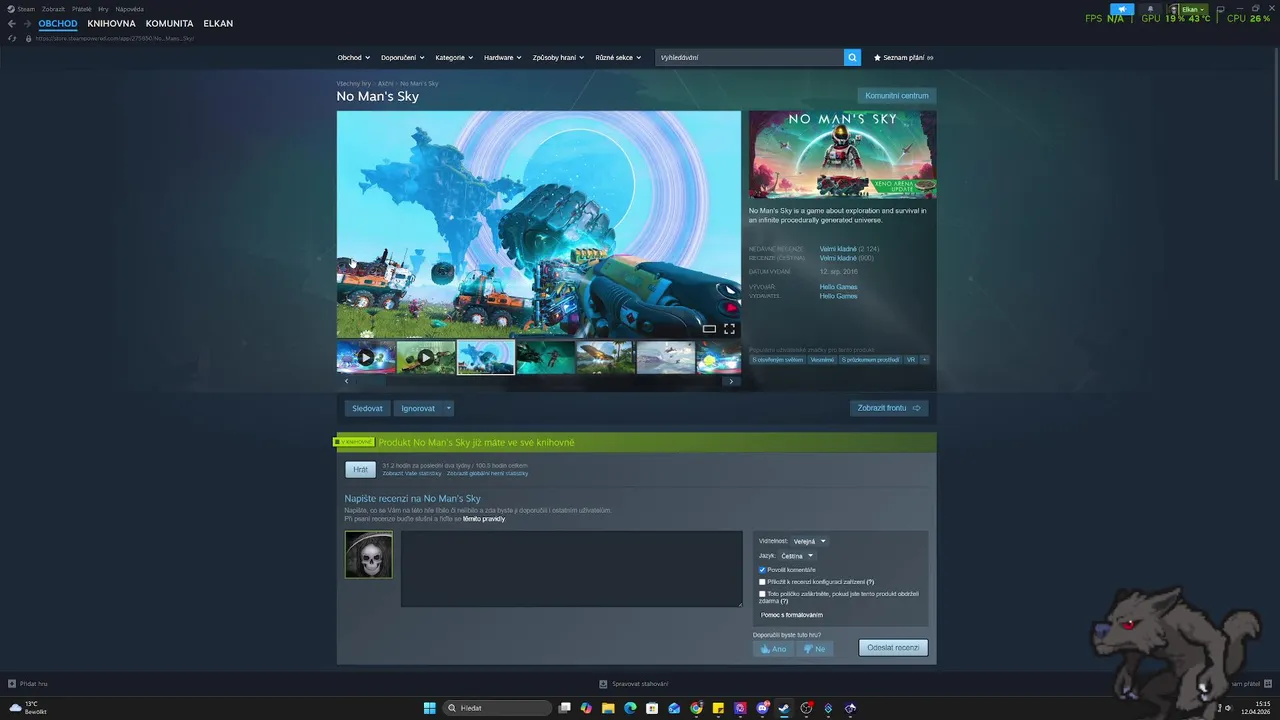The width and height of the screenshot is (1280, 720).
Task: Click the Steam icon in the taskbar
Action: (x=784, y=708)
